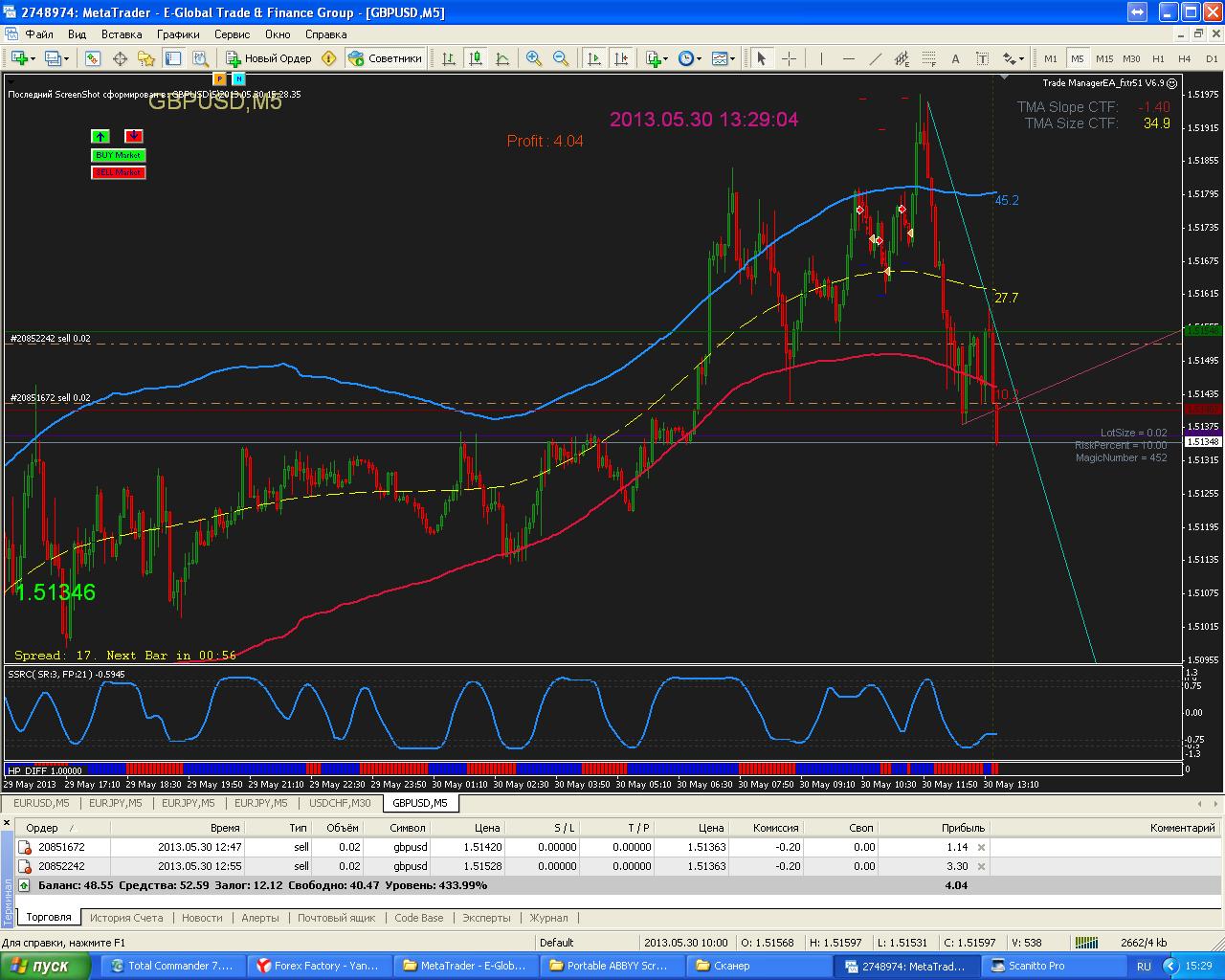1225x980 pixels.
Task: Switch chart to candlesticks icon
Action: (476, 58)
